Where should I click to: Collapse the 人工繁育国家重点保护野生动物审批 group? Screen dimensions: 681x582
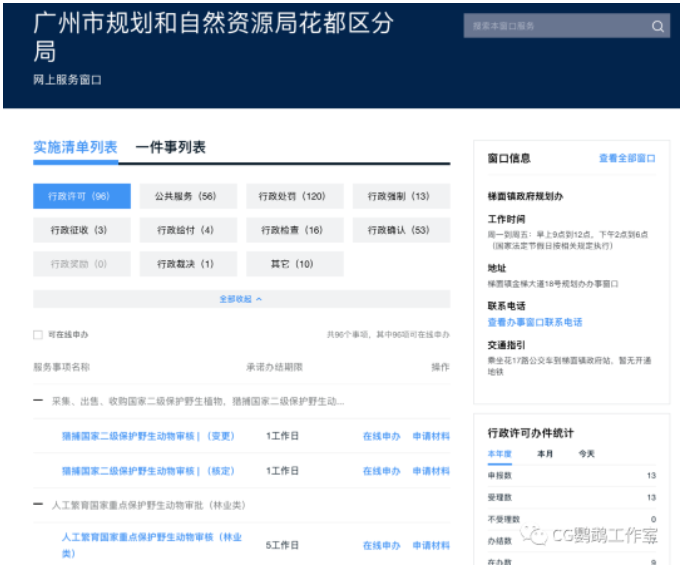38,505
